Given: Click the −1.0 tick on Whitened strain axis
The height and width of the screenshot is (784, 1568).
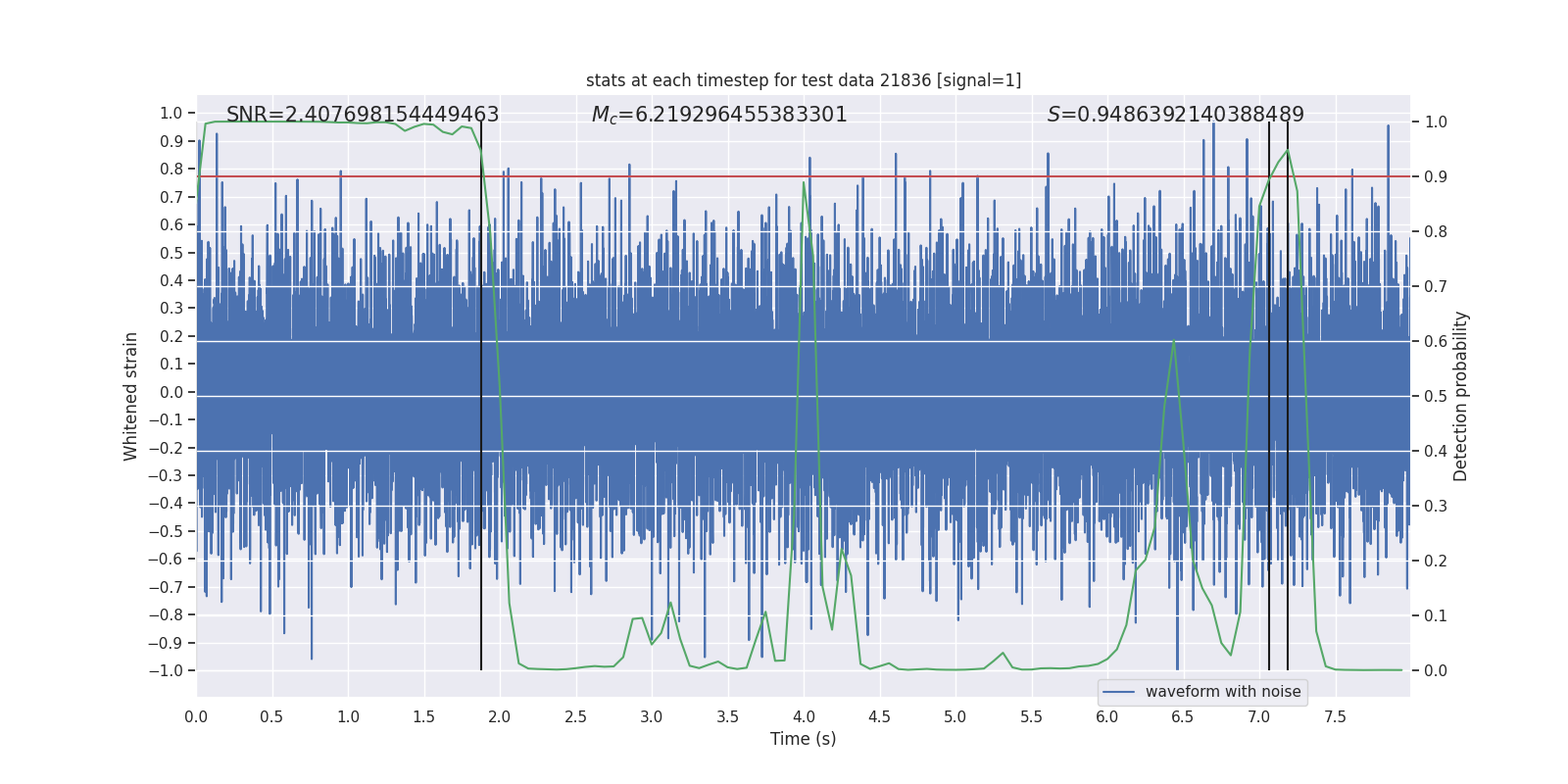Looking at the screenshot, I should pyautogui.click(x=171, y=671).
